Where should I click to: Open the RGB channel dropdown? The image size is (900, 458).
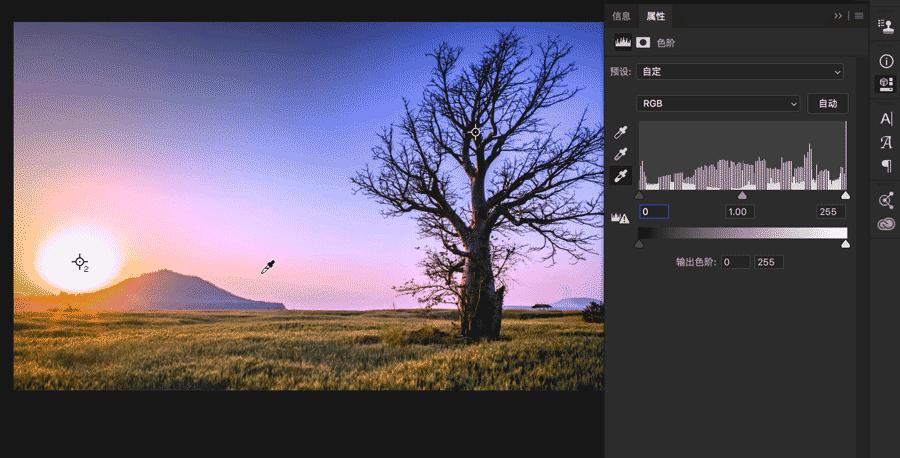pyautogui.click(x=718, y=103)
